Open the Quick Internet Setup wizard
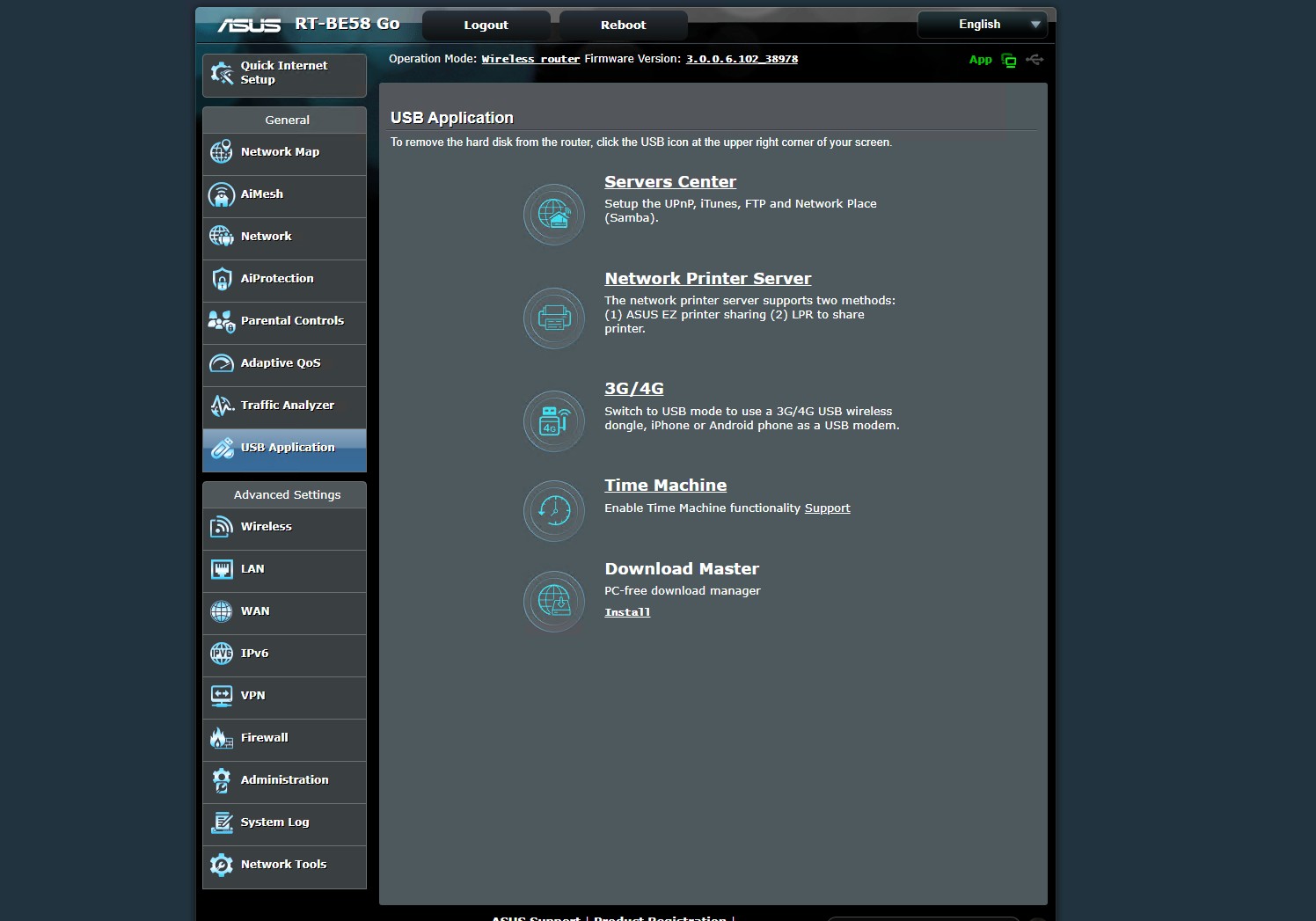The height and width of the screenshot is (921, 1316). (x=284, y=74)
